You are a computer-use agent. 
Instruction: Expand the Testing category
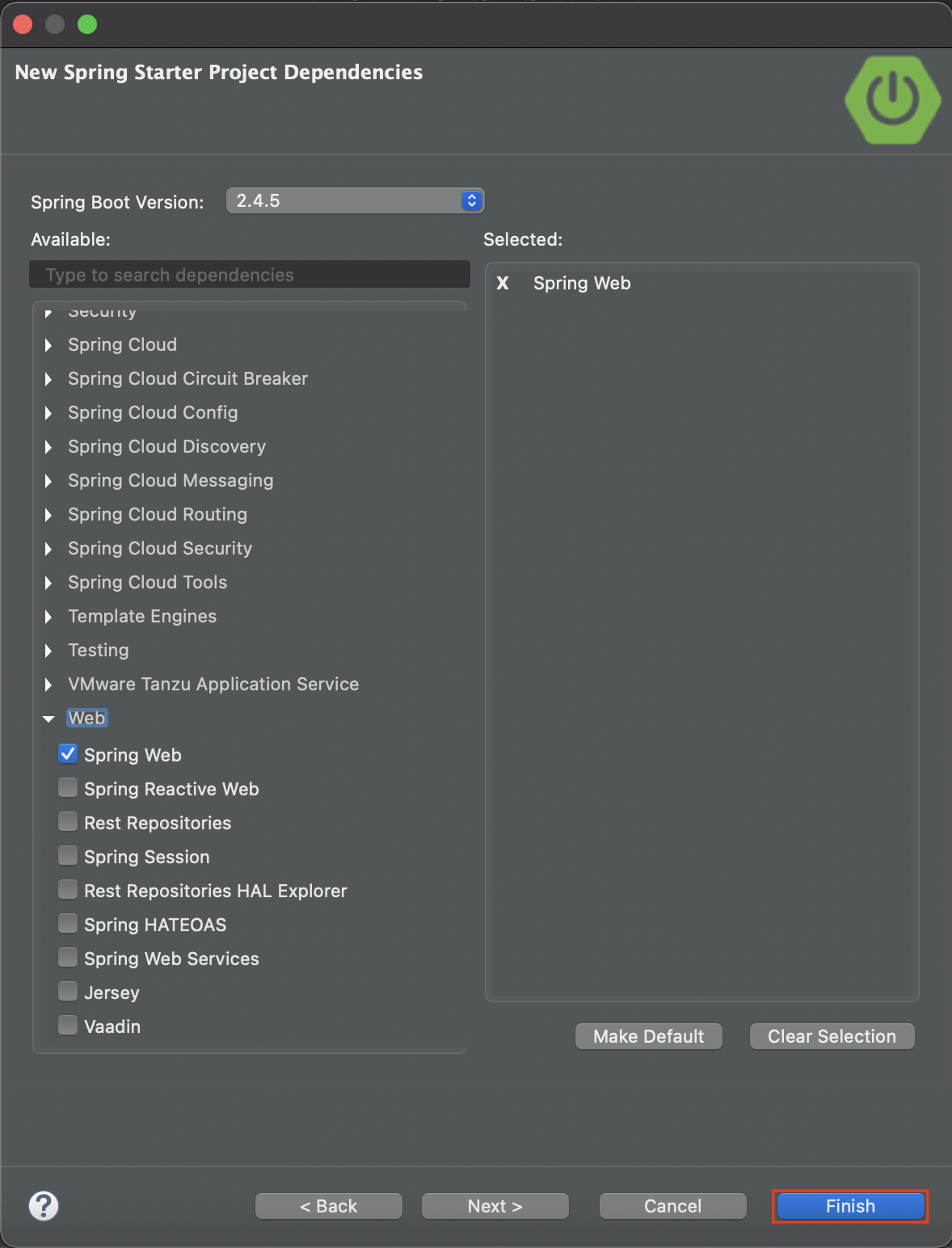[48, 651]
